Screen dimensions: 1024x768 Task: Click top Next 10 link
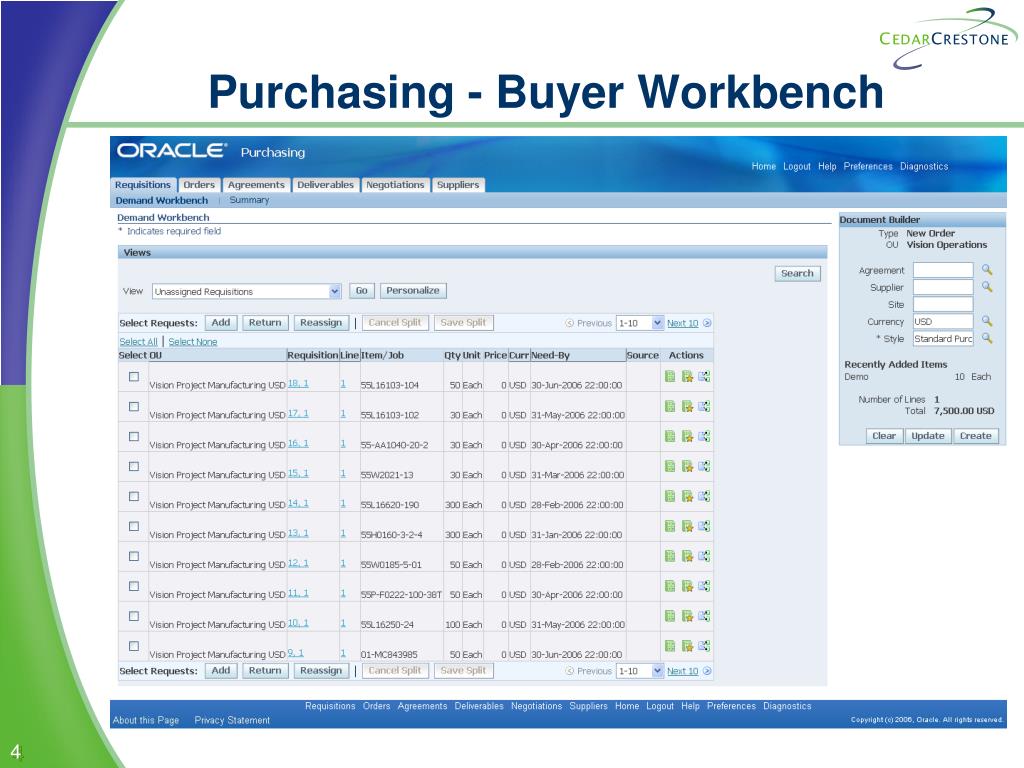tap(682, 323)
